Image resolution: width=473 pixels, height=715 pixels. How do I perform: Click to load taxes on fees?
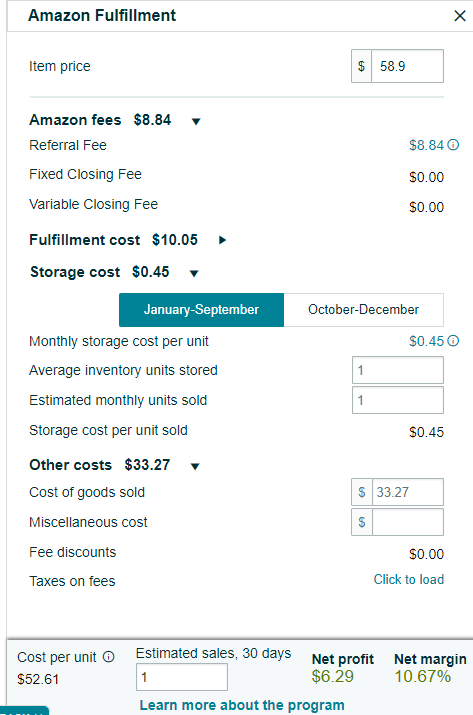pos(409,580)
